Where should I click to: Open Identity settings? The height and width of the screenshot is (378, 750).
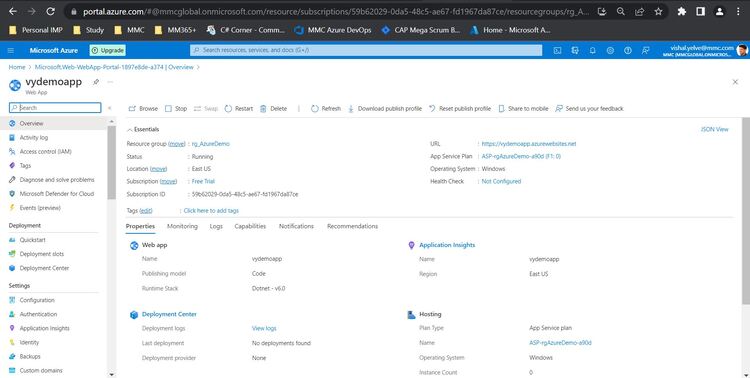click(29, 343)
